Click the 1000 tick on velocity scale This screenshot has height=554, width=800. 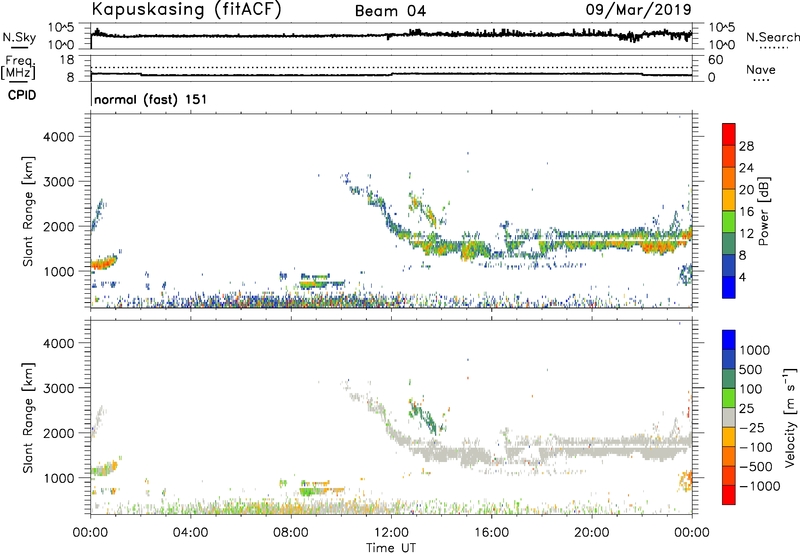point(755,350)
